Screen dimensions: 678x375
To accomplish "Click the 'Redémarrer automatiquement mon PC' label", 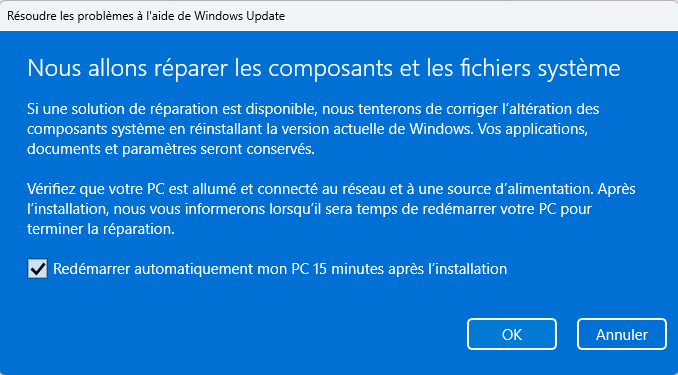I will pos(280,269).
